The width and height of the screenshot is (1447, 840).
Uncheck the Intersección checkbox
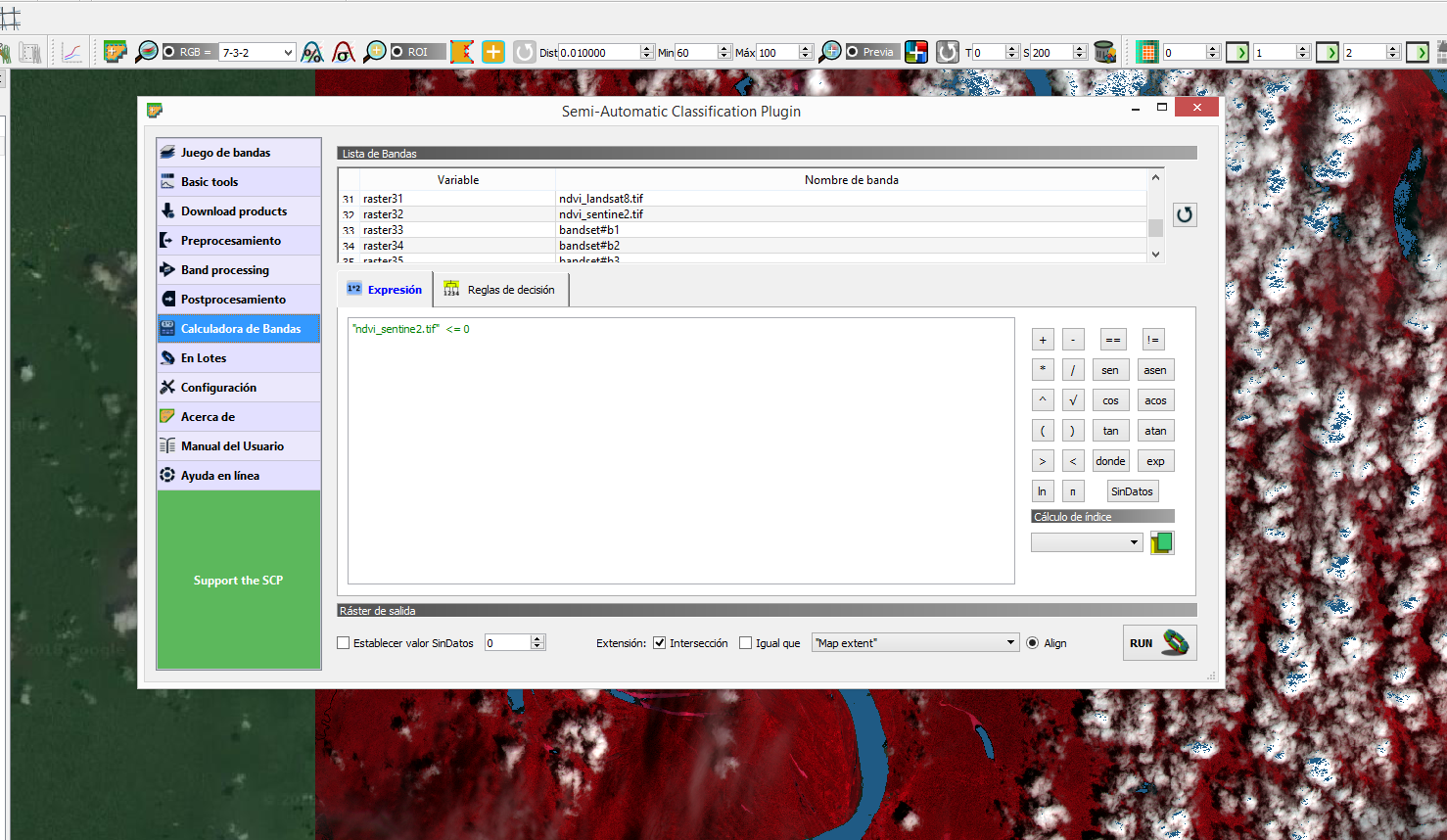[660, 643]
